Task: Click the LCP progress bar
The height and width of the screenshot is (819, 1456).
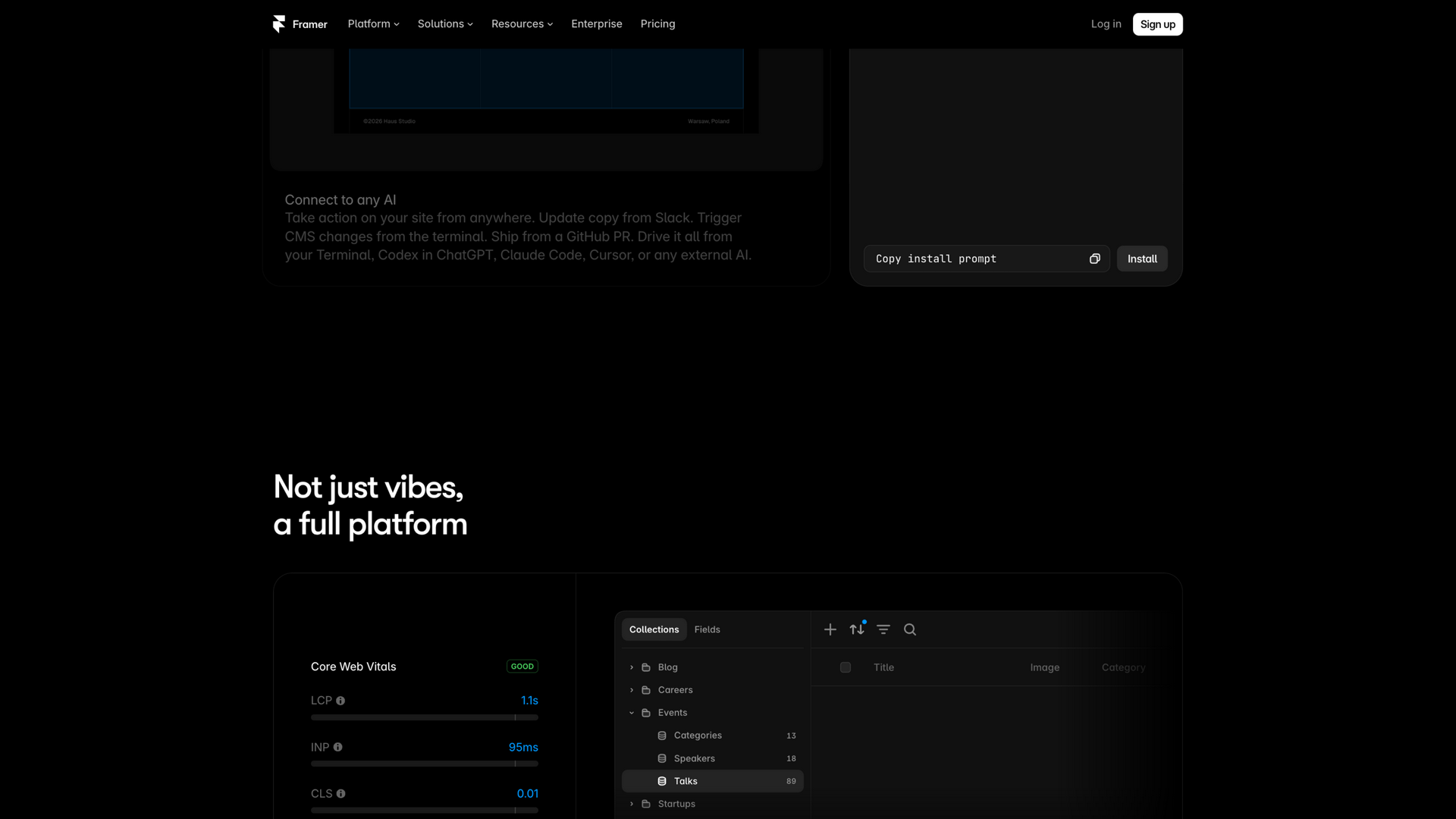Action: coord(425,717)
